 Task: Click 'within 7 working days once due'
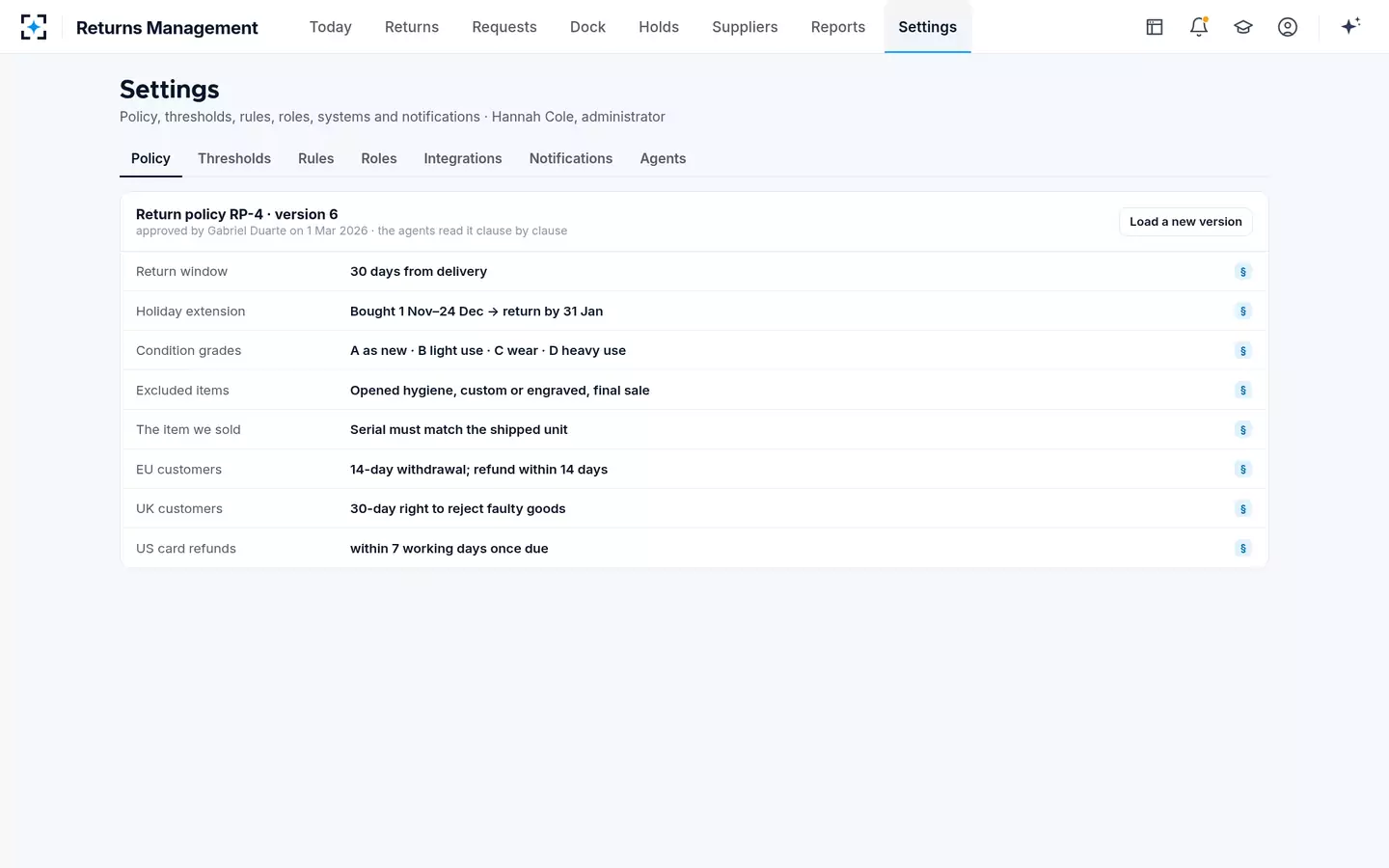449,549
